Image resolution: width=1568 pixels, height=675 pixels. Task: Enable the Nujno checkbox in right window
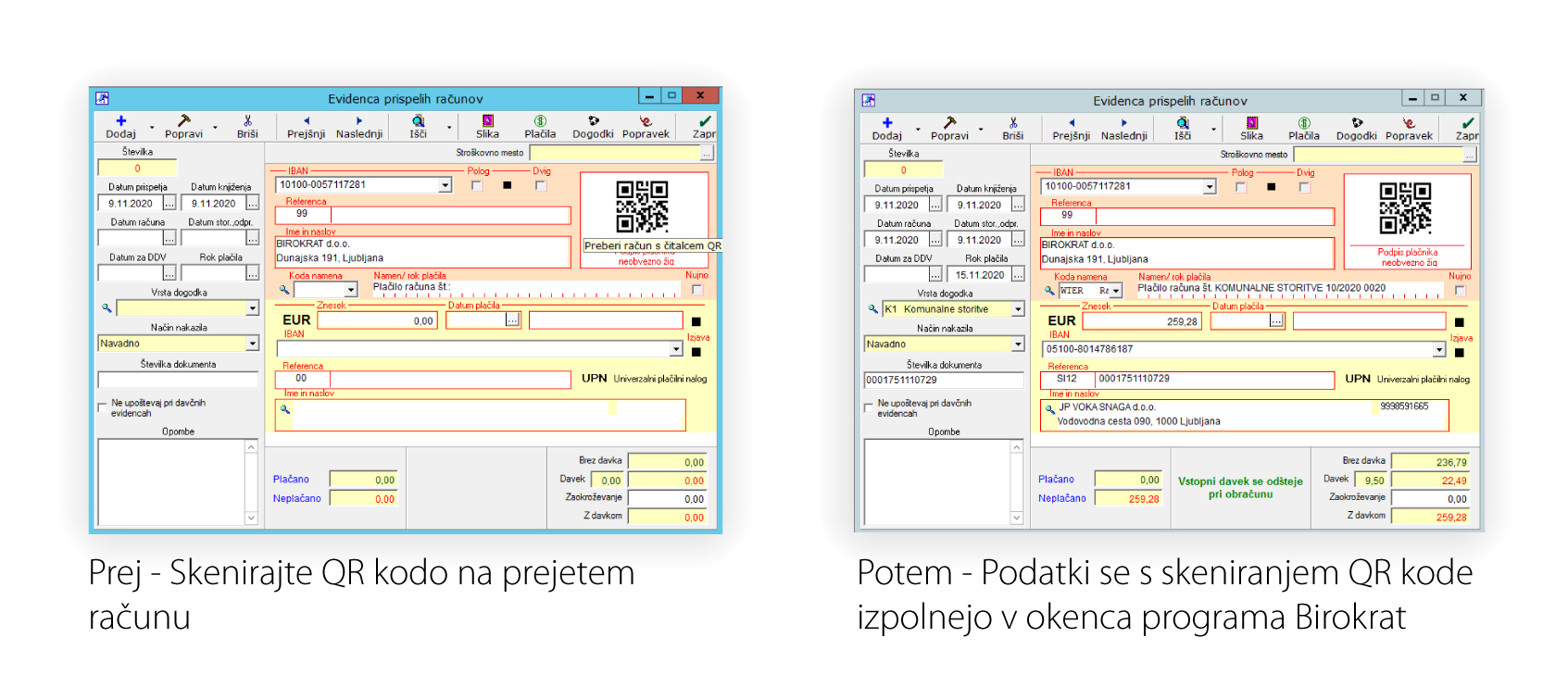pos(1460,291)
